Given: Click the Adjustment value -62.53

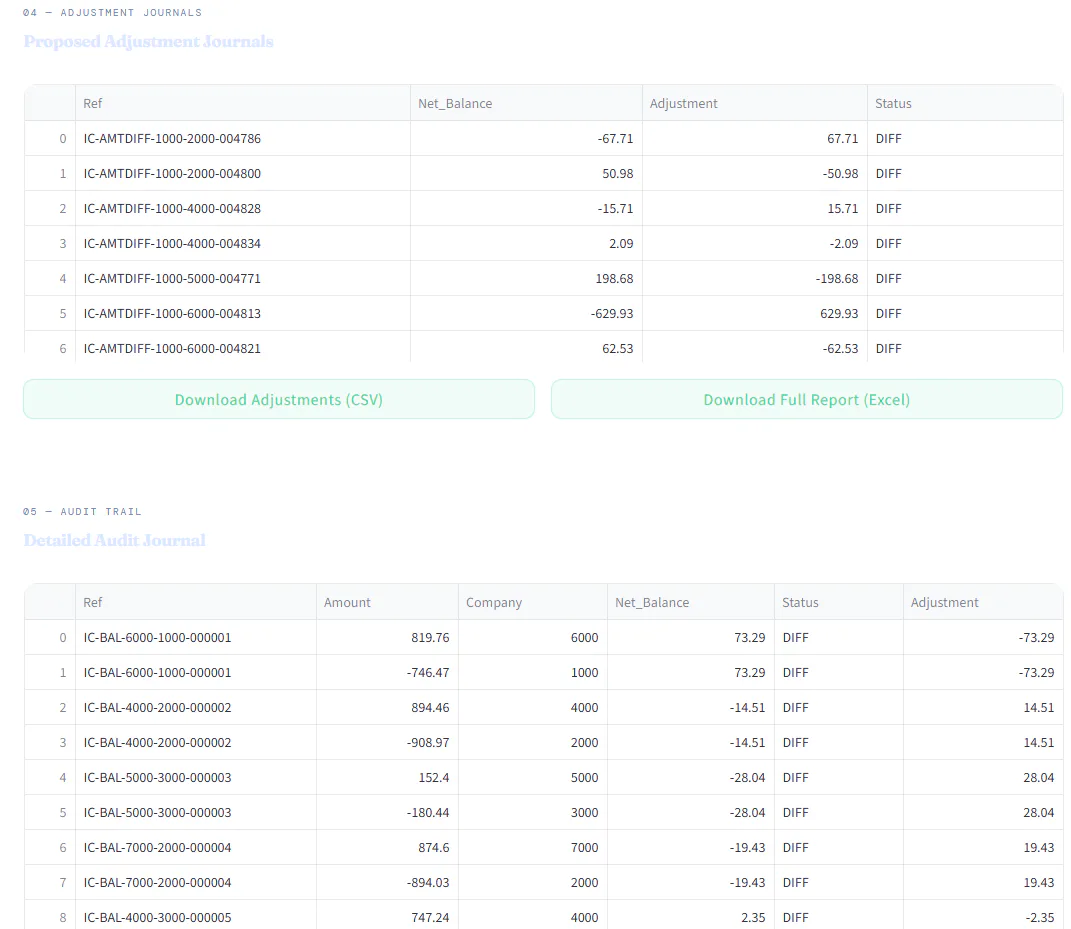Looking at the screenshot, I should [x=755, y=348].
